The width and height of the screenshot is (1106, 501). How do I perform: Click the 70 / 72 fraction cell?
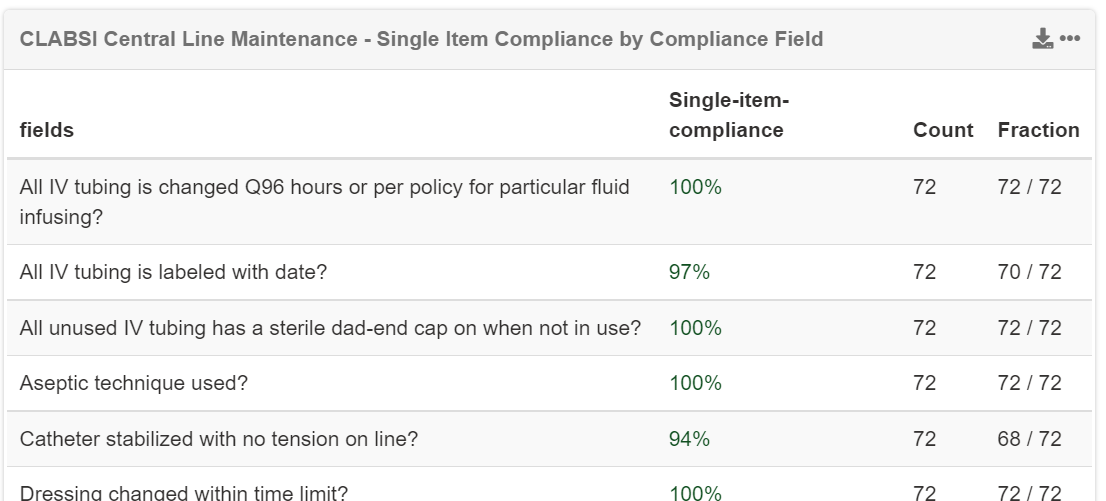(x=1029, y=272)
